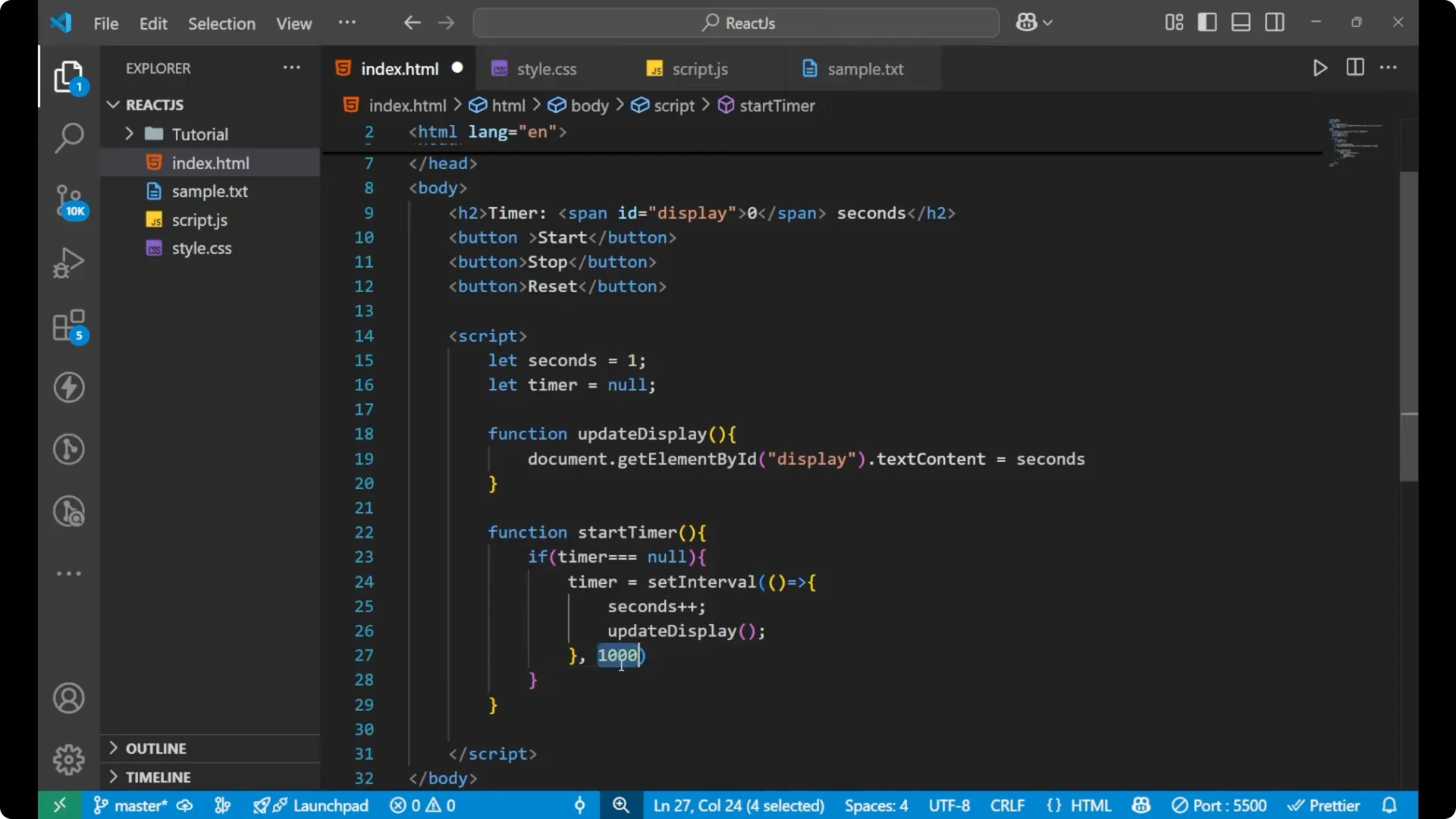1456x819 pixels.
Task: Toggle the bottom panel visibility
Action: coord(1241,22)
